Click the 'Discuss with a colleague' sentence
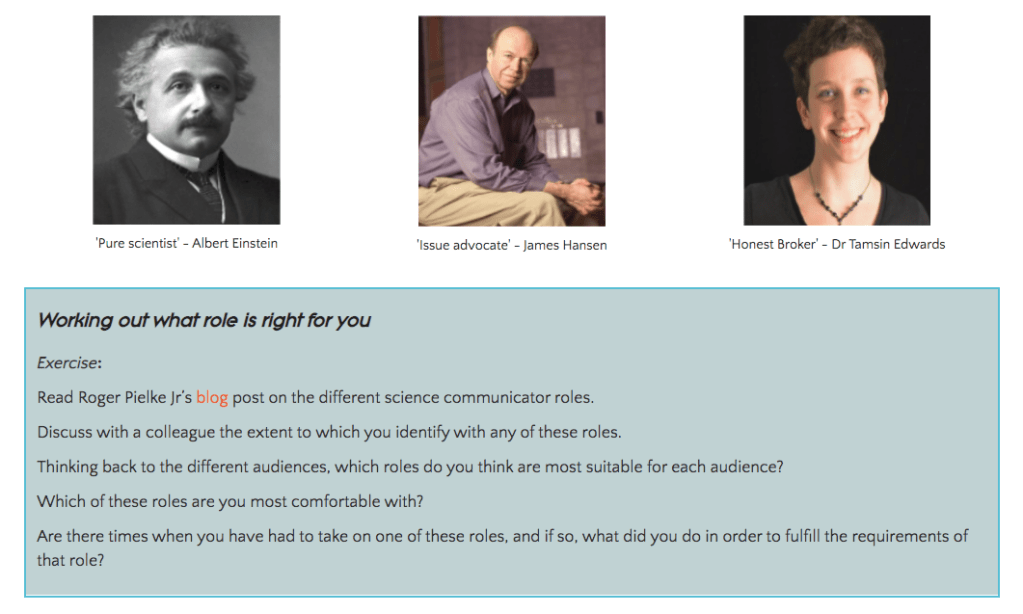 pyautogui.click(x=328, y=432)
